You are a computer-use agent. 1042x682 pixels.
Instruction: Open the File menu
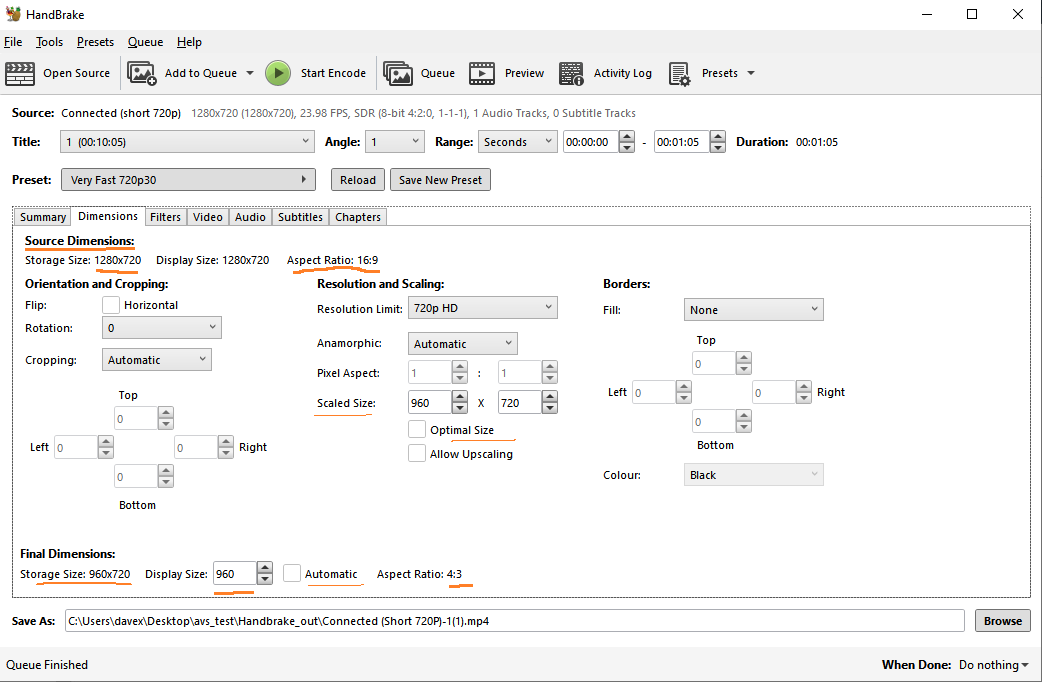click(13, 42)
